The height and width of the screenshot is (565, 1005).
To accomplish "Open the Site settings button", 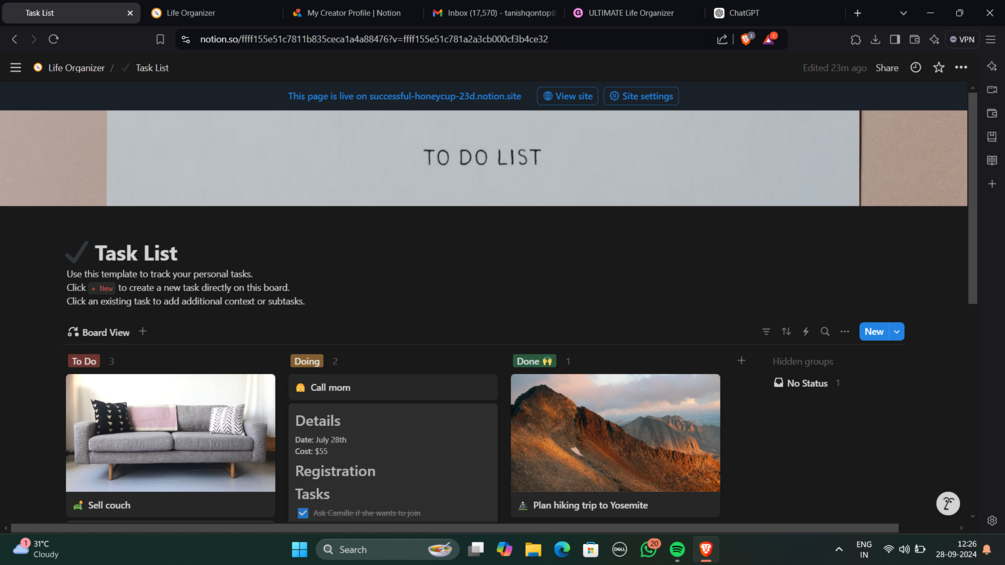I will 641,96.
